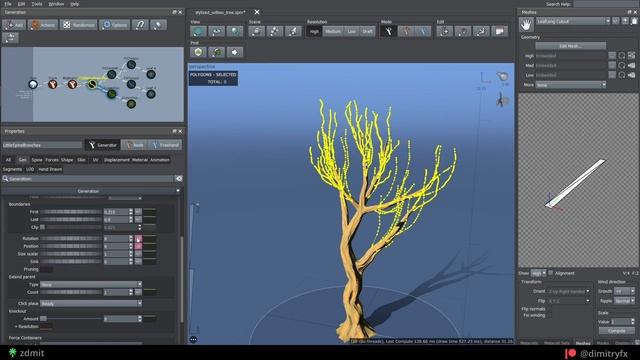
Task: Select the Freehand mode icon in Mode group
Action: (x=424, y=31)
